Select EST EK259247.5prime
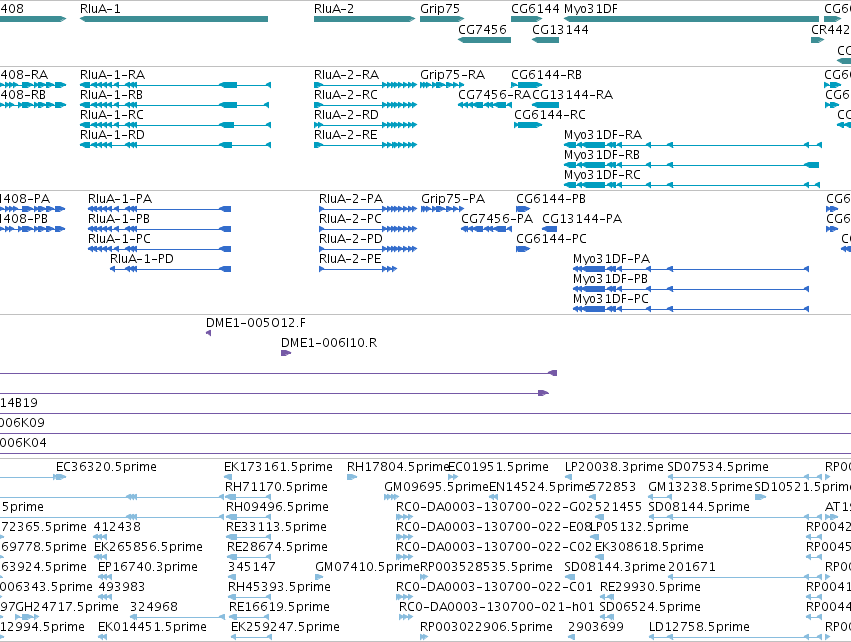 285,627
